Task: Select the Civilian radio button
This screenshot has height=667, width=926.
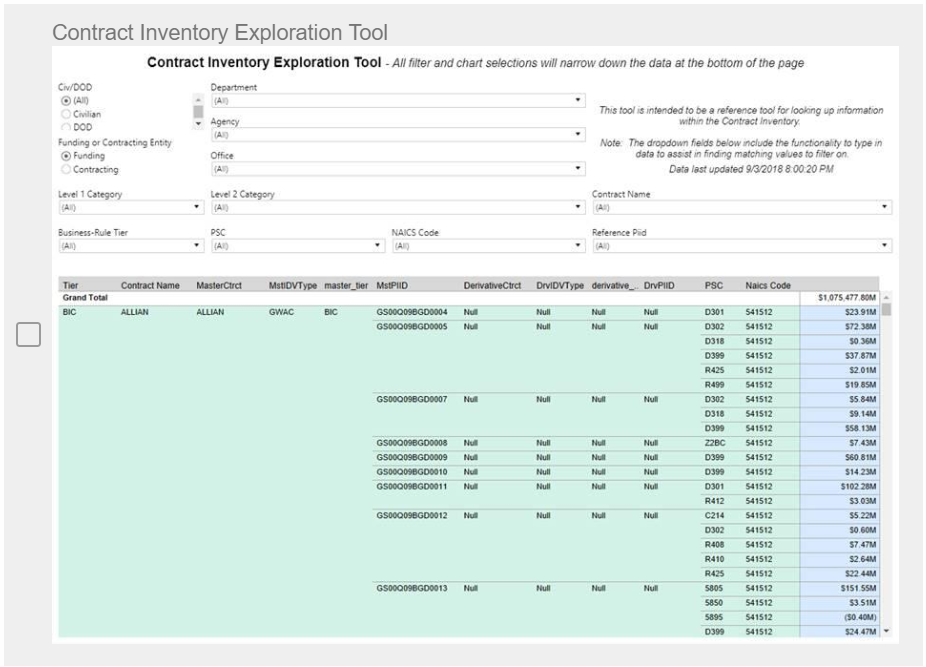Action: (x=65, y=113)
